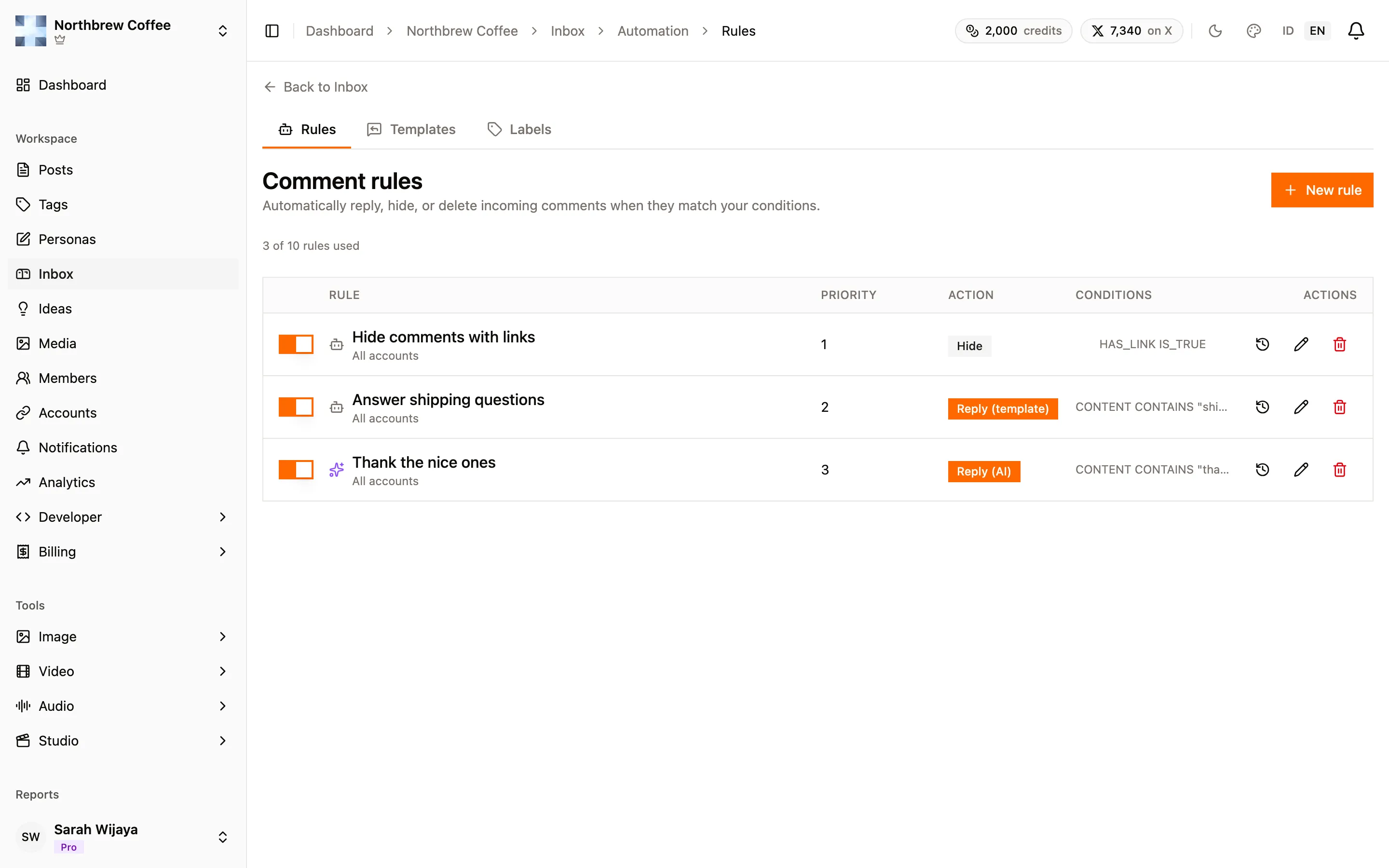Image resolution: width=1389 pixels, height=868 pixels.
Task: Select the Rules tab
Action: coord(307,130)
